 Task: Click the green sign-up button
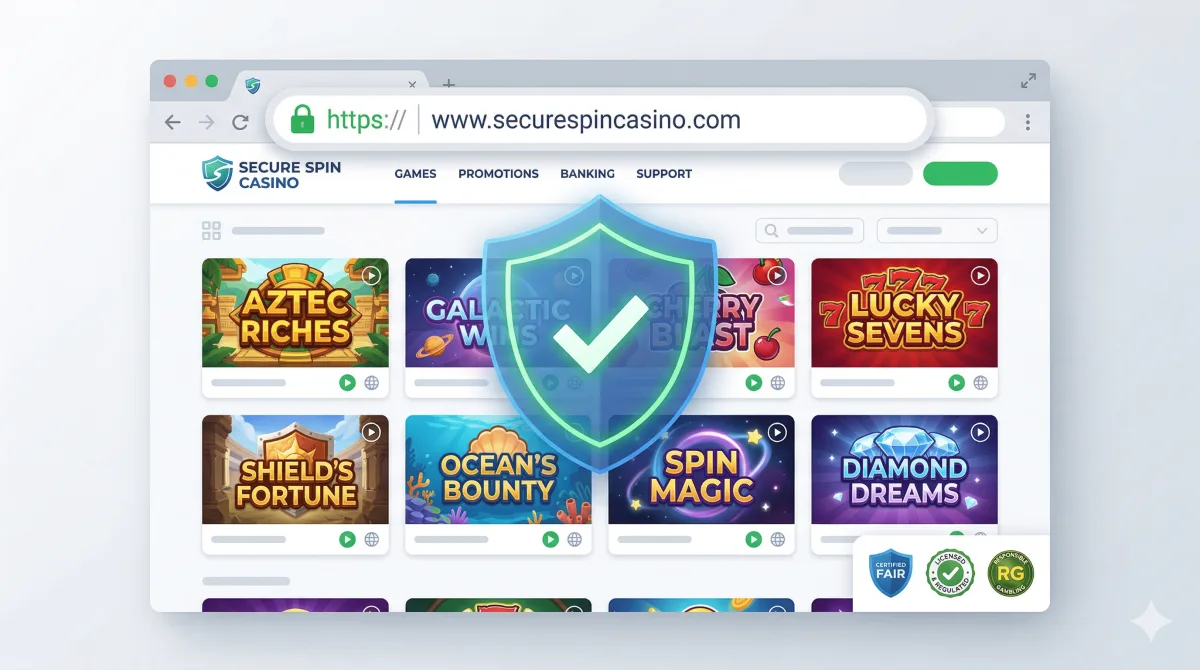click(x=960, y=174)
